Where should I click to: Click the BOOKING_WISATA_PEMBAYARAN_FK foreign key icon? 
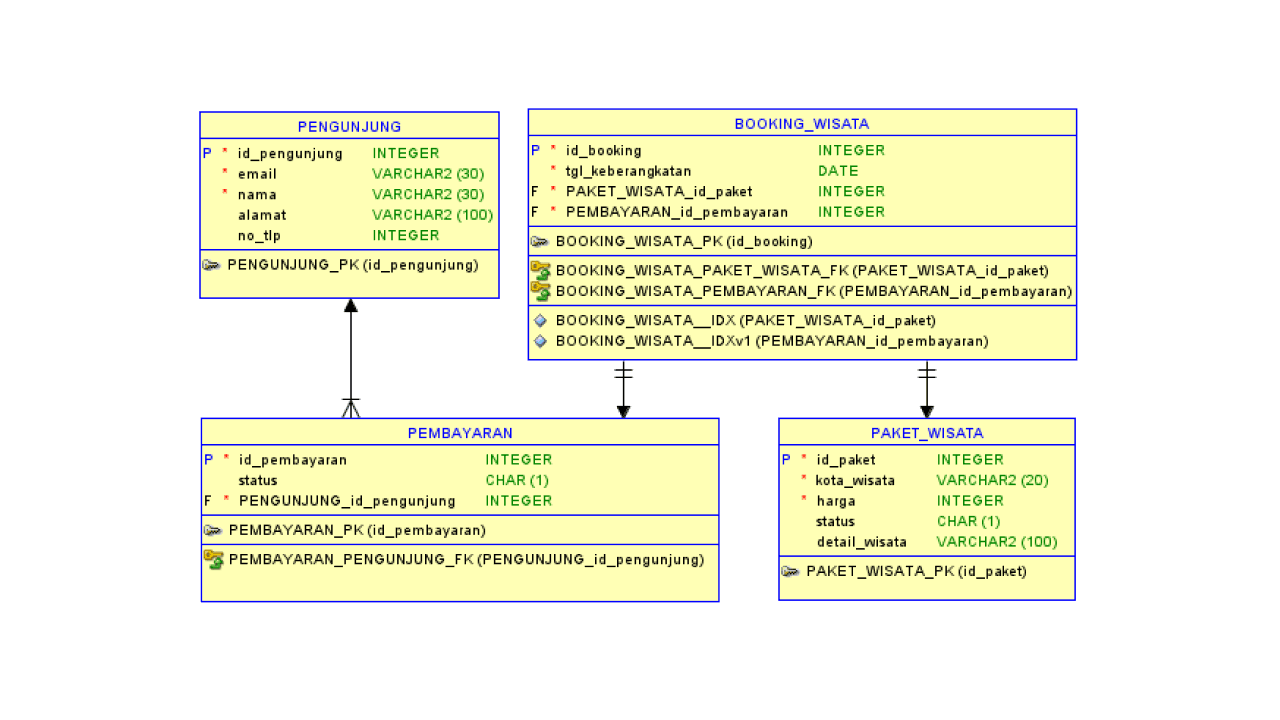tap(540, 291)
